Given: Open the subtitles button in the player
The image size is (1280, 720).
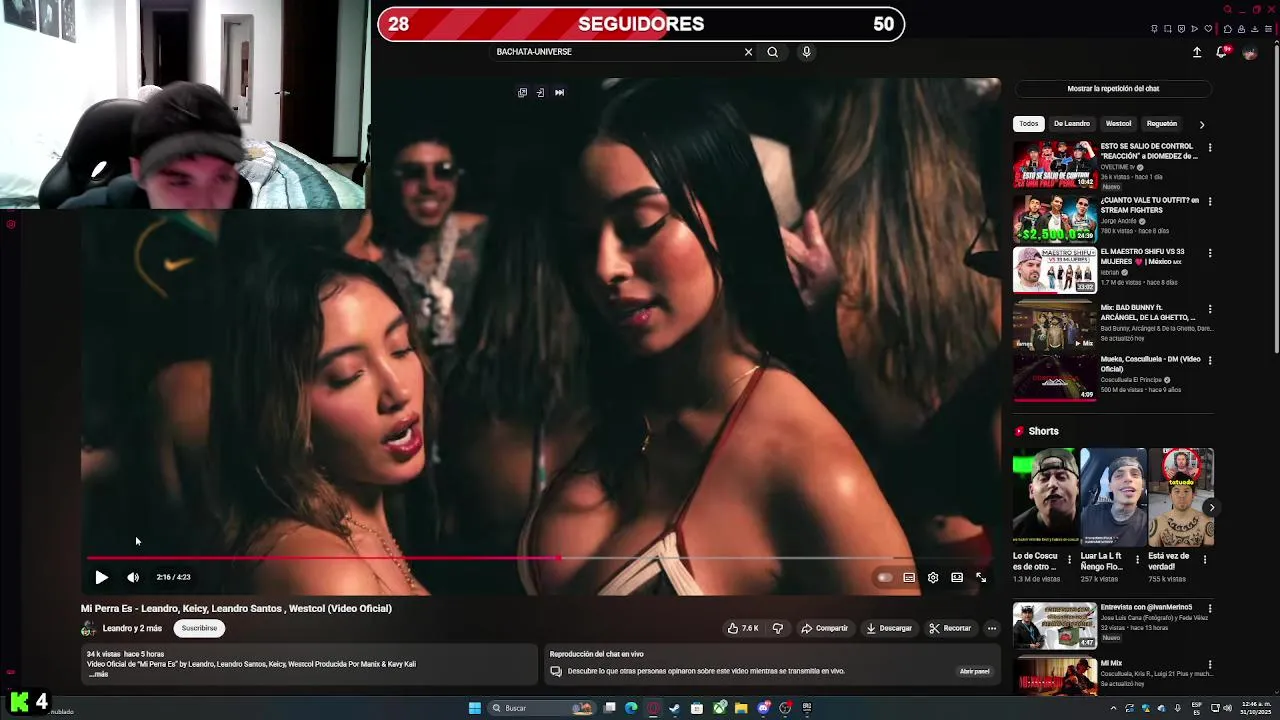Looking at the screenshot, I should [x=909, y=577].
